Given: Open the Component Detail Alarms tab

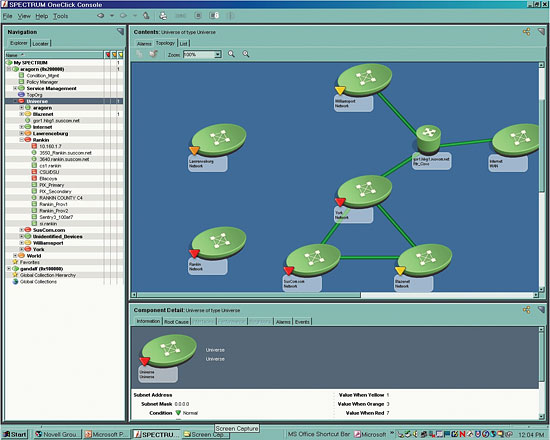Looking at the screenshot, I should [x=283, y=322].
